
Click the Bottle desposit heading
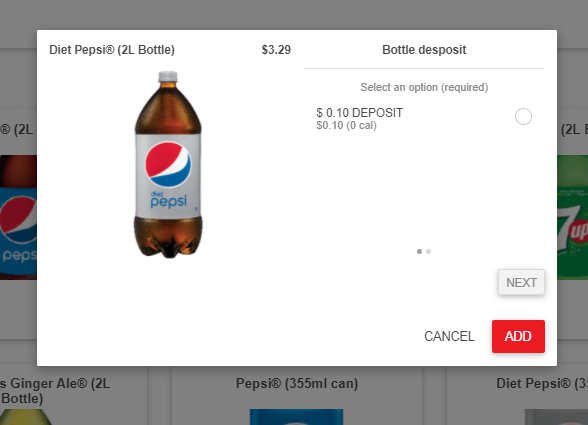coord(424,50)
